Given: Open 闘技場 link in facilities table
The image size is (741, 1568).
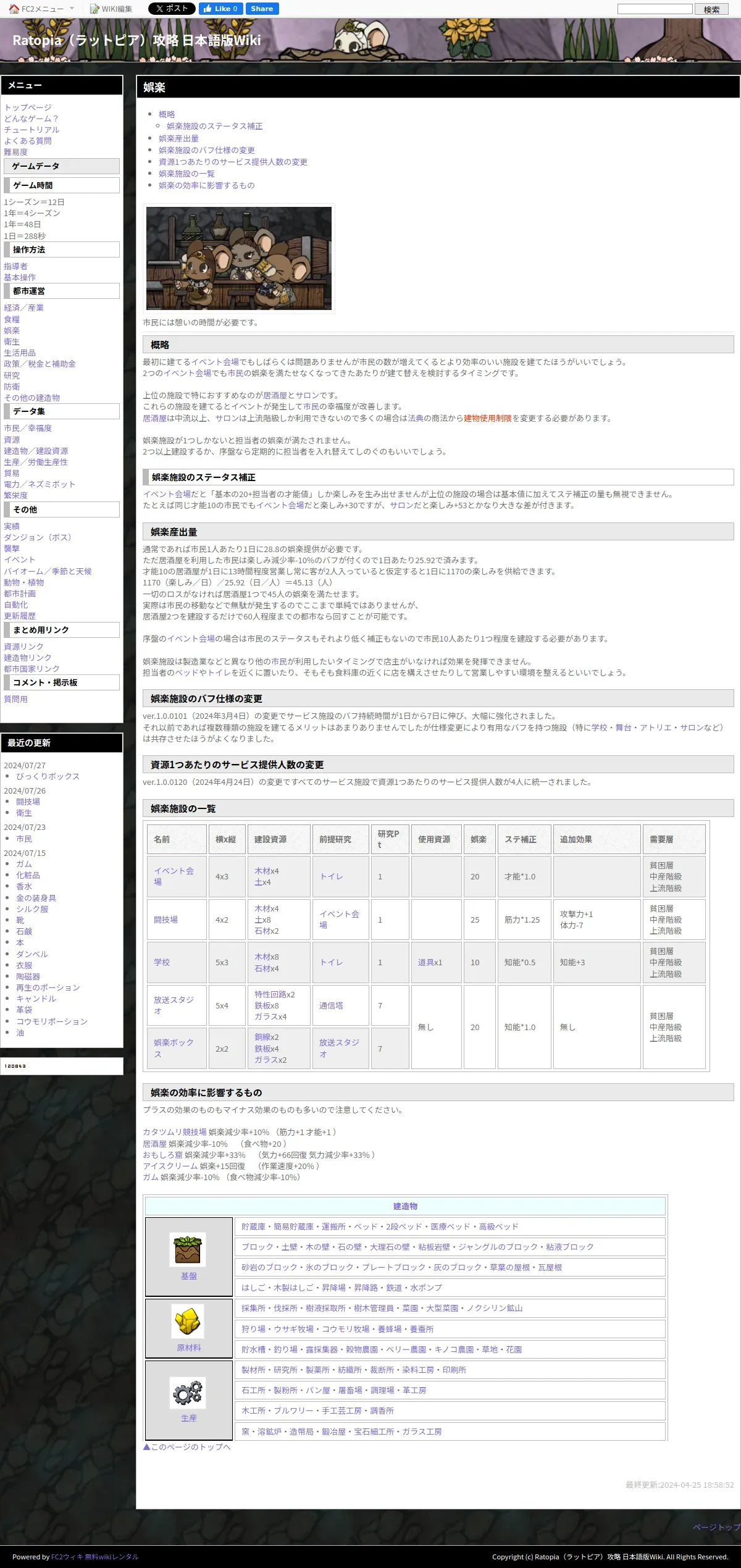Looking at the screenshot, I should click(165, 920).
